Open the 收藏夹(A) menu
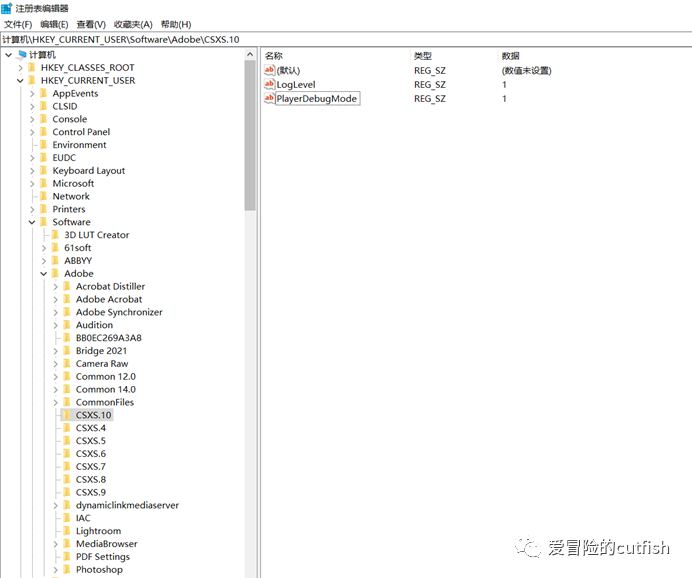 click(133, 24)
